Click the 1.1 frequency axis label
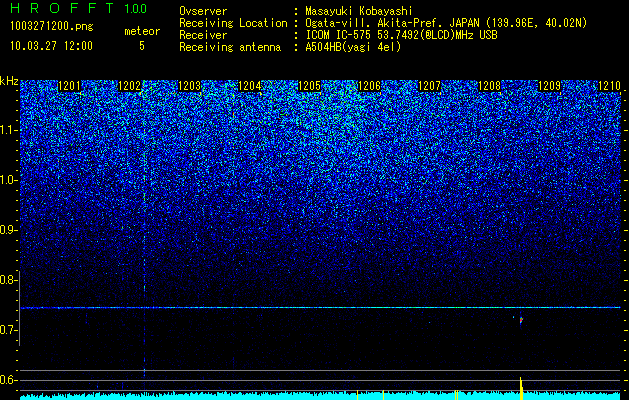Viewport: 629px width, 400px height. [x=8, y=130]
